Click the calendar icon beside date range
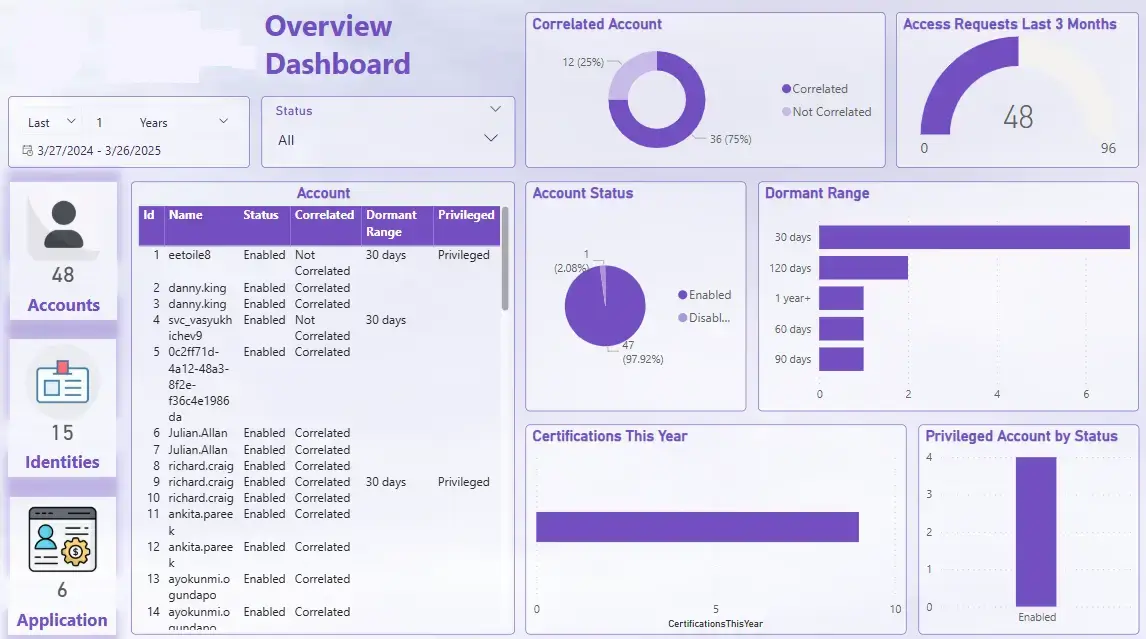 tap(27, 151)
